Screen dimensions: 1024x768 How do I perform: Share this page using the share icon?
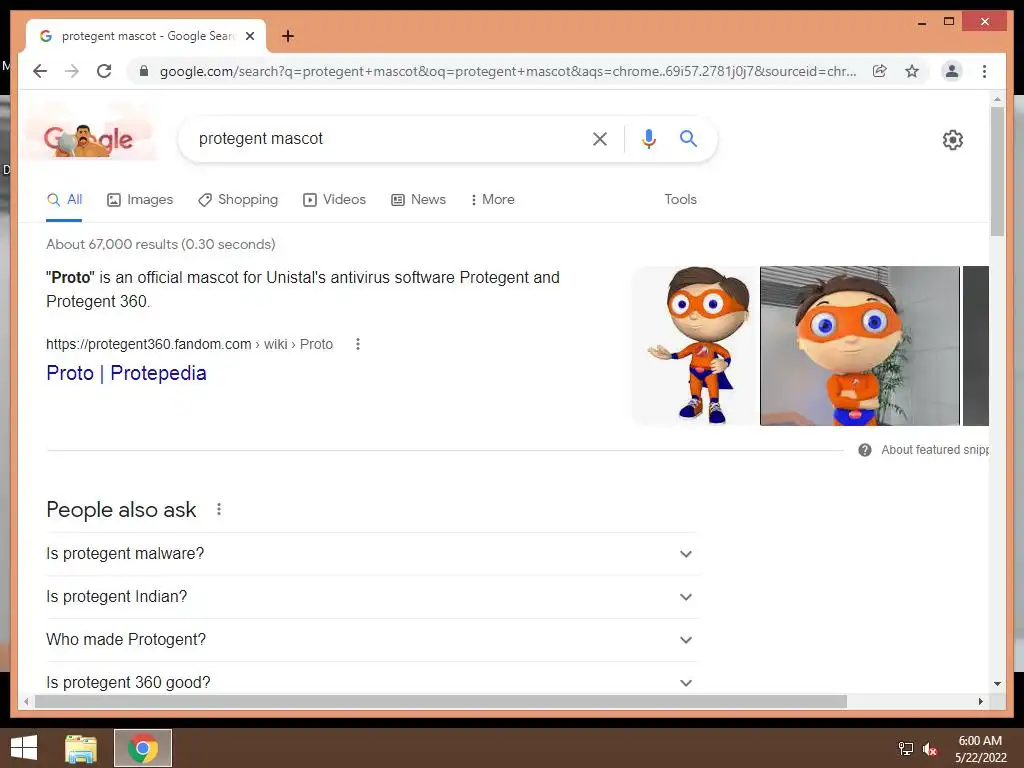(x=880, y=71)
